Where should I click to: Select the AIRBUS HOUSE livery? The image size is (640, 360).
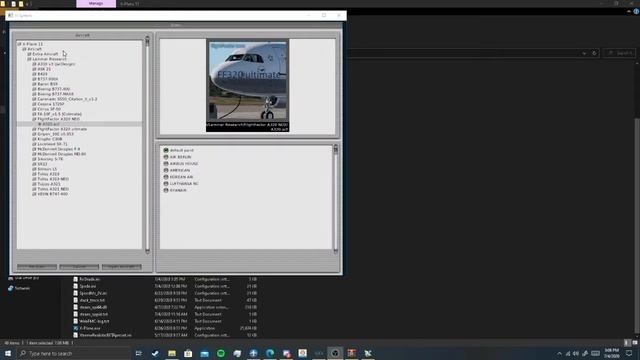click(180, 163)
